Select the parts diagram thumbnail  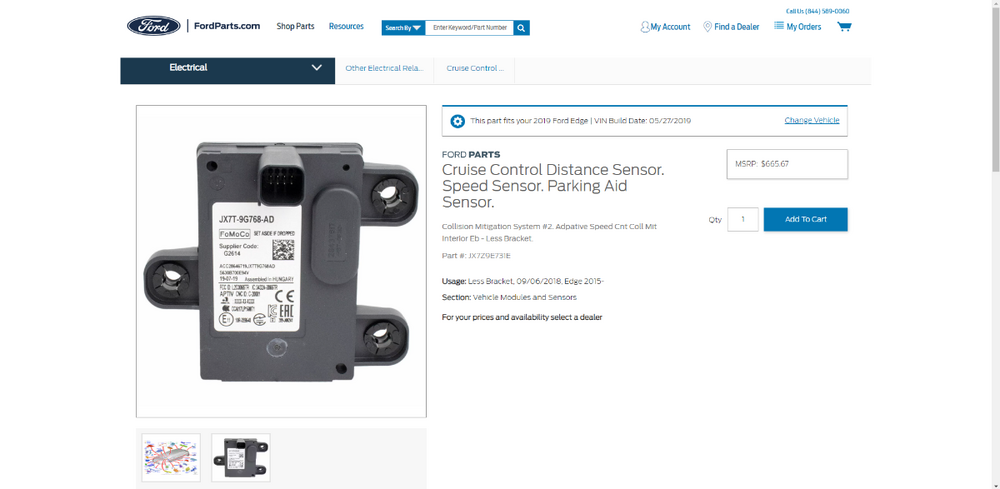click(x=171, y=458)
